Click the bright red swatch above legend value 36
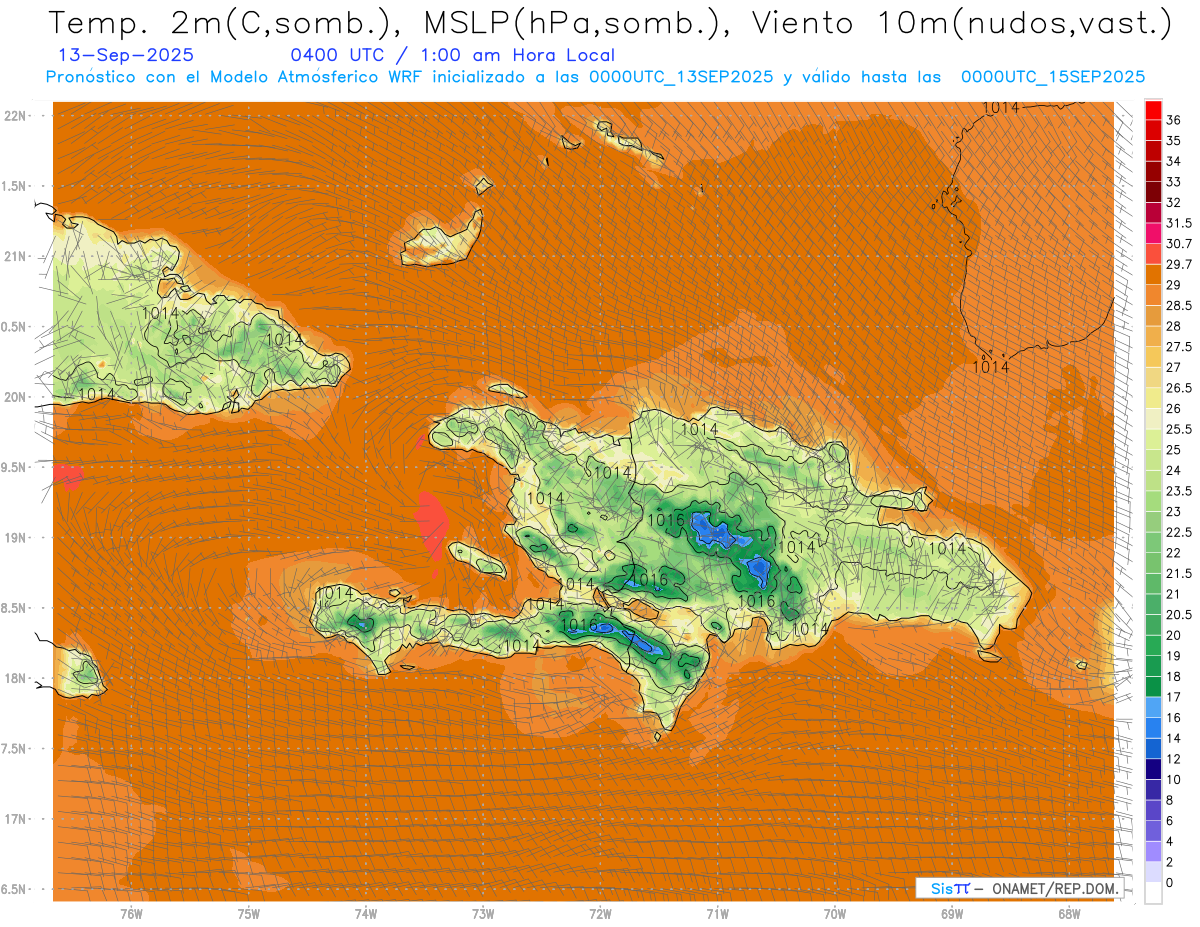 pos(1153,110)
